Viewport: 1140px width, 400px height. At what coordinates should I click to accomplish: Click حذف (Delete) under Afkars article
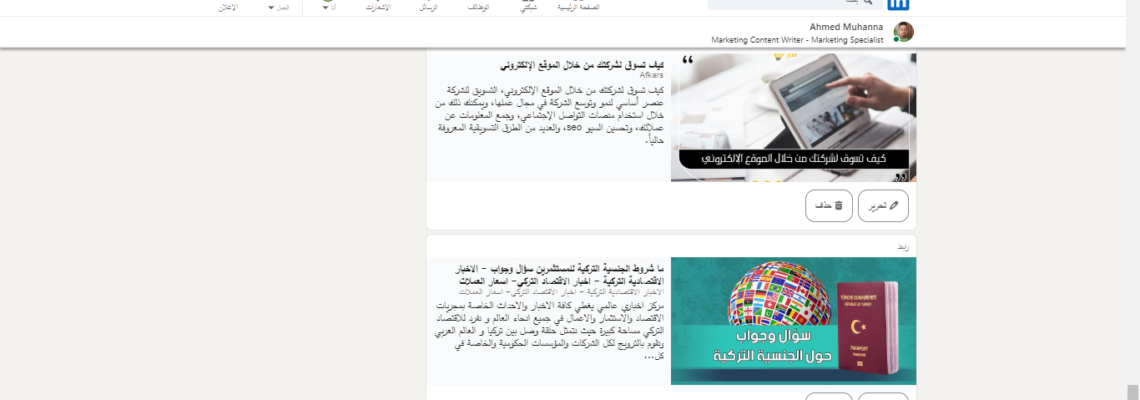829,206
